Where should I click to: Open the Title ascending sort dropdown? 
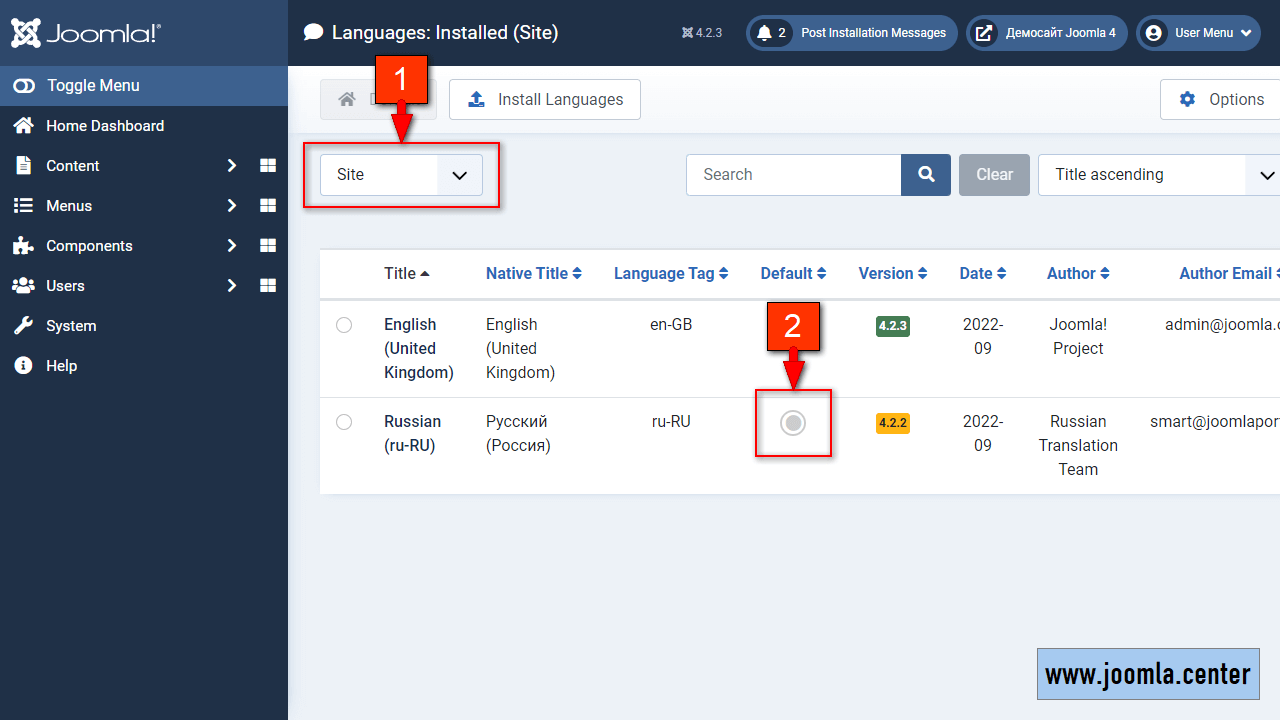tap(1160, 175)
